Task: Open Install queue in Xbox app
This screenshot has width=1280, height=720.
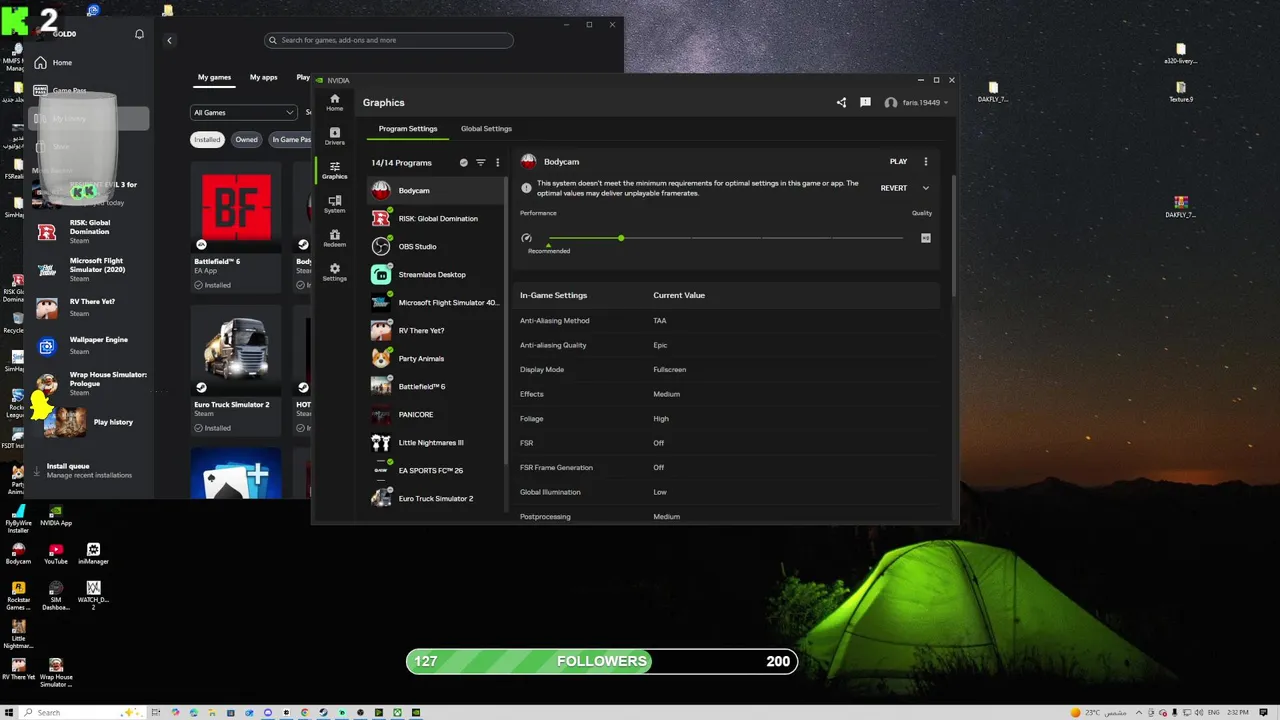Action: (88, 470)
